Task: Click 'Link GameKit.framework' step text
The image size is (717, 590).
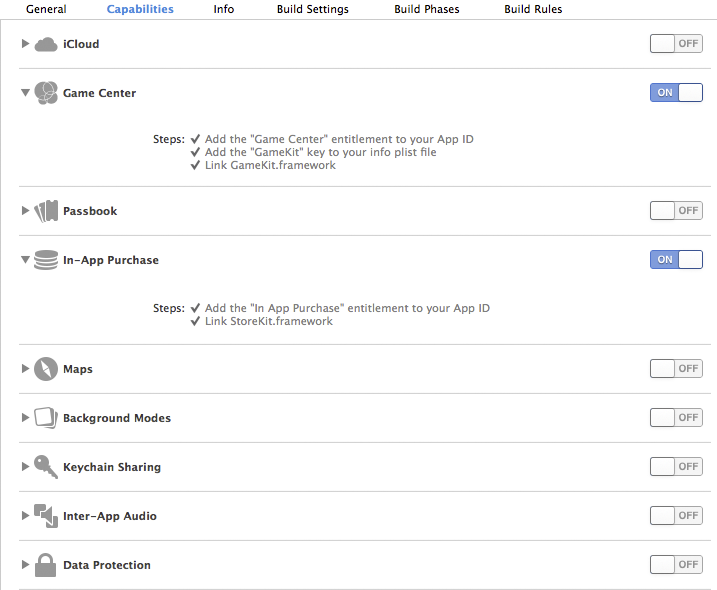Action: tap(270, 165)
